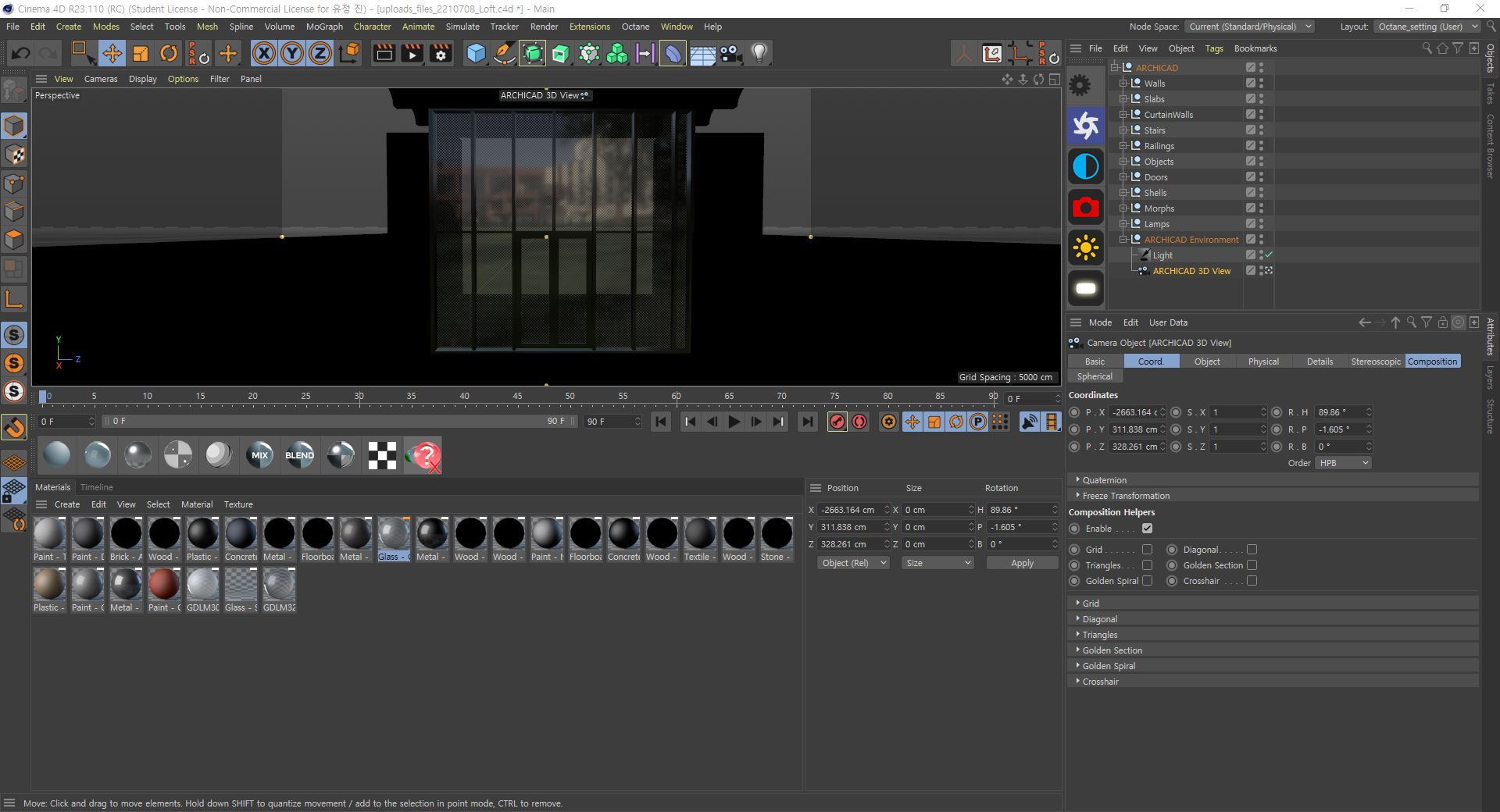Open the Bookmarks menu in Object Manager
1500x812 pixels.
pyautogui.click(x=1255, y=48)
